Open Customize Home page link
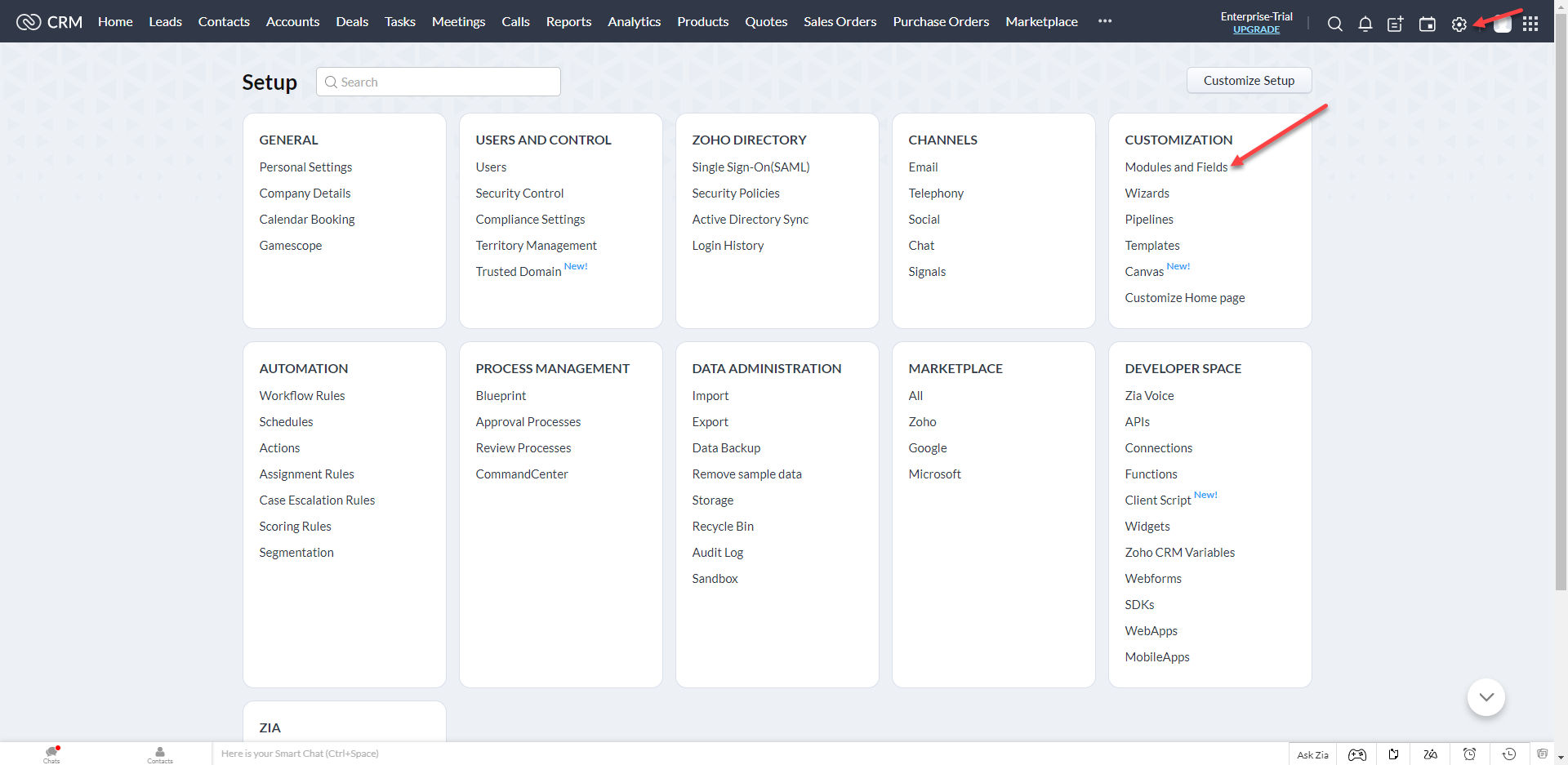This screenshot has height=765, width=1568. [x=1184, y=297]
